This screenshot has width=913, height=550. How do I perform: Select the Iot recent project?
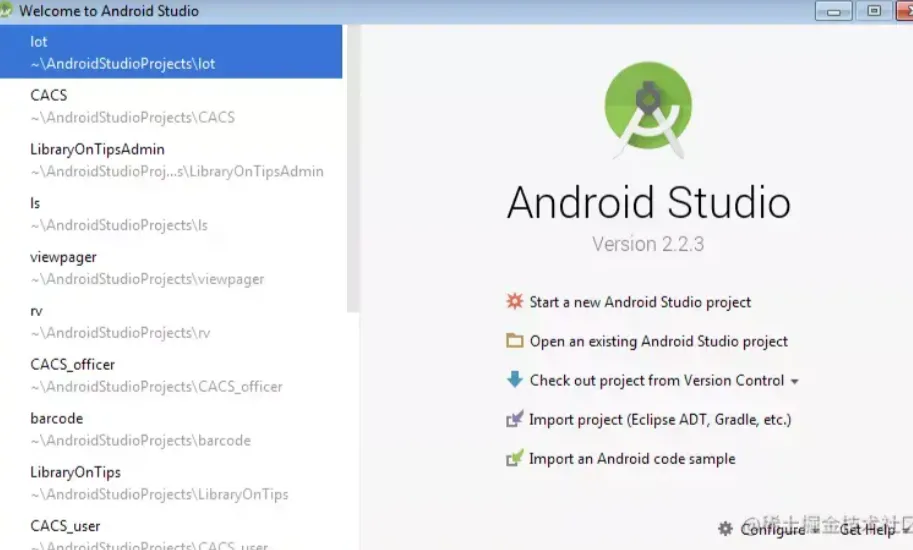pyautogui.click(x=171, y=52)
